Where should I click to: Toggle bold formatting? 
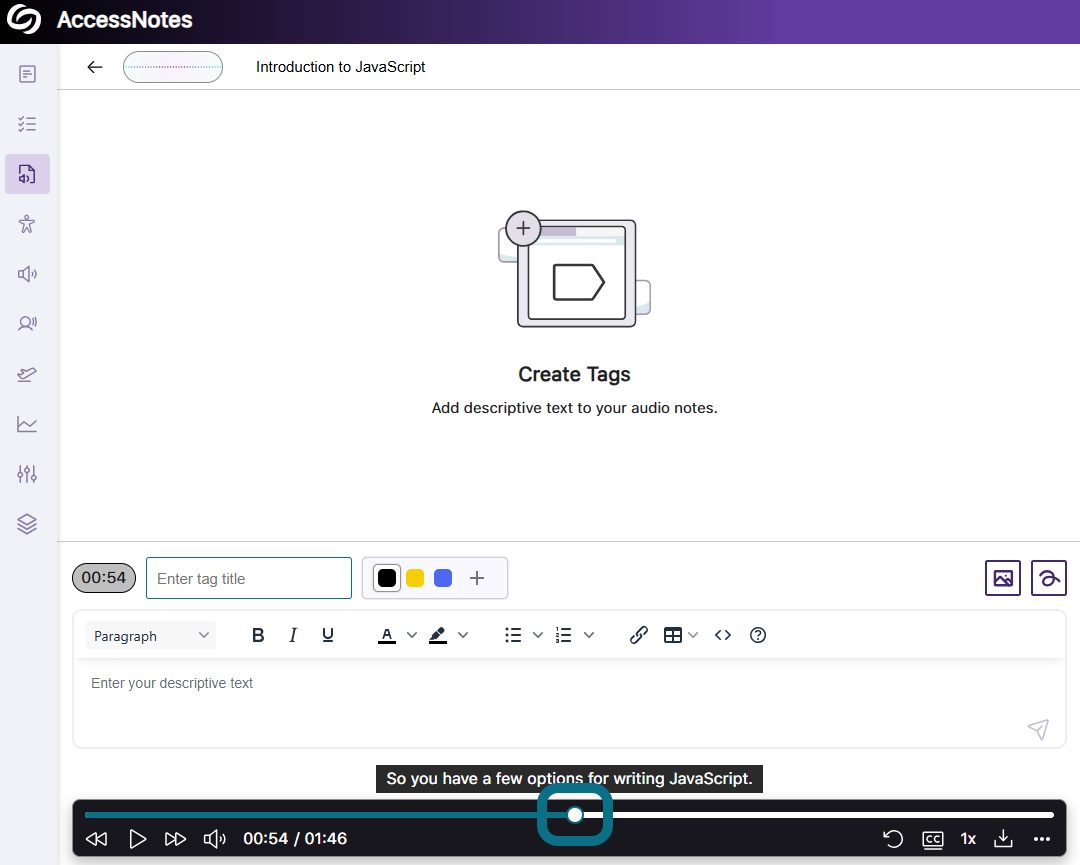(258, 635)
